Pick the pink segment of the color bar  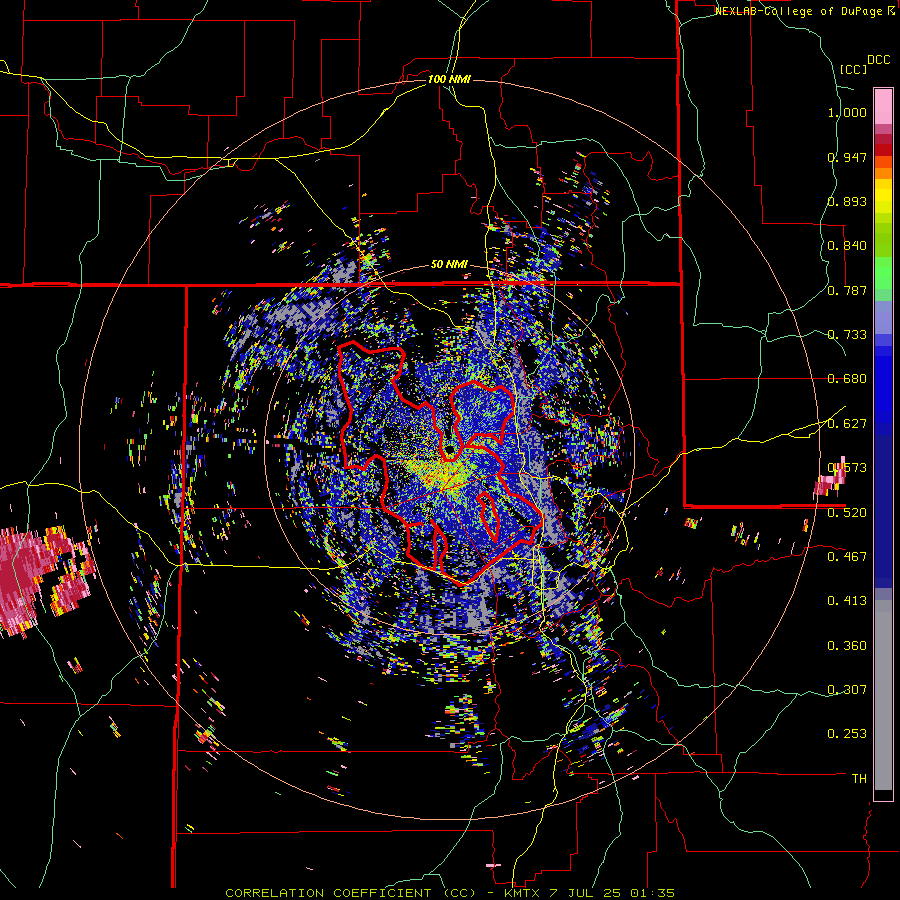[x=883, y=106]
